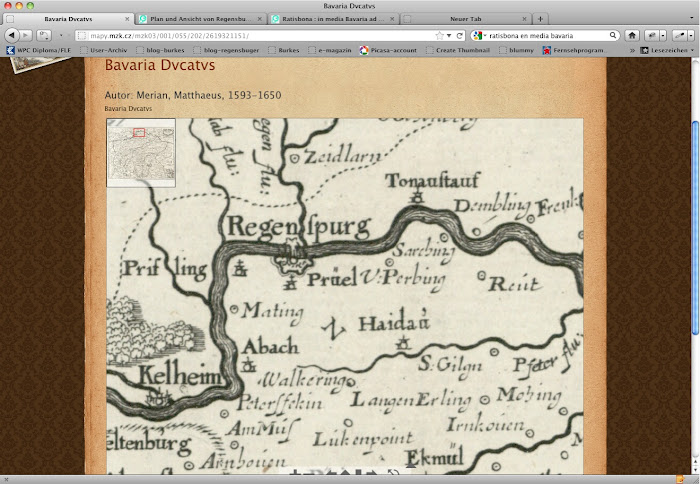Close the Neuer Tab tab
The width and height of the screenshot is (700, 484).
pyautogui.click(x=525, y=19)
